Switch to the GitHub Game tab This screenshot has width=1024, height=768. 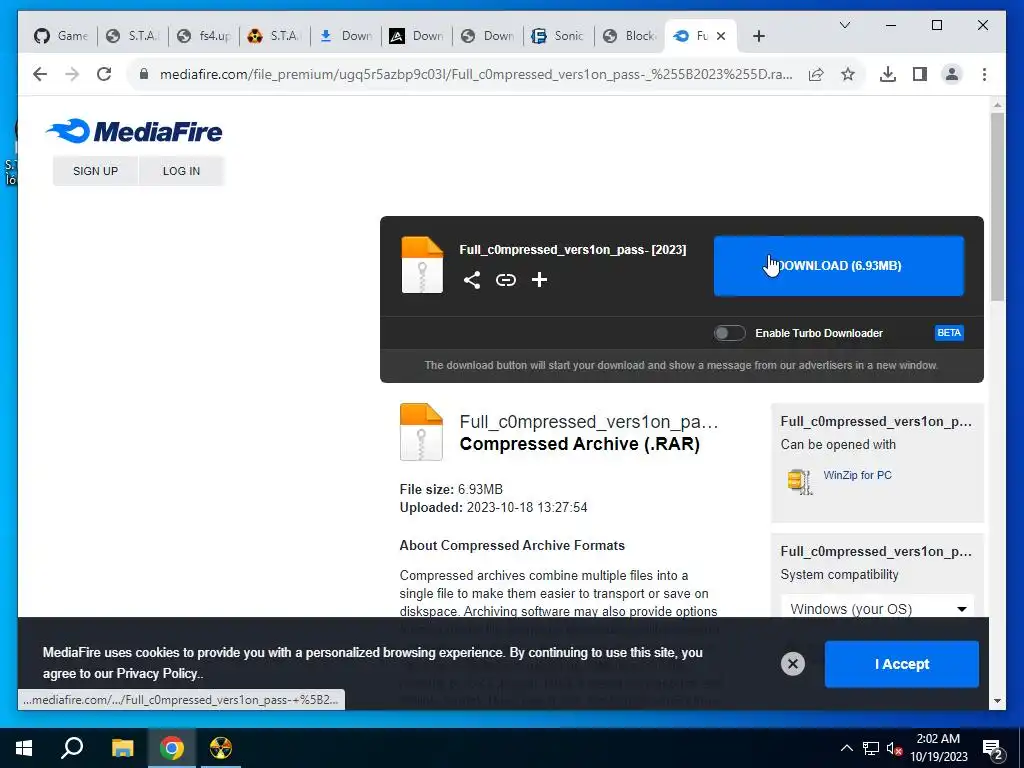click(61, 36)
